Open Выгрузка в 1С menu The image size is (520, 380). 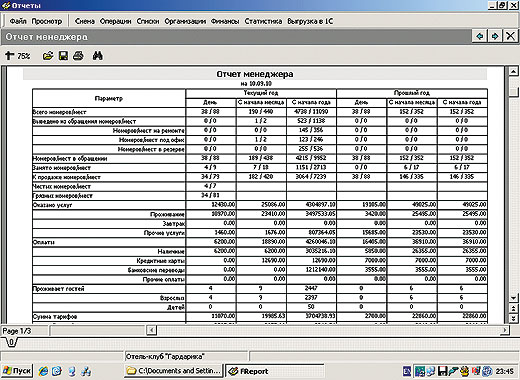coord(310,21)
